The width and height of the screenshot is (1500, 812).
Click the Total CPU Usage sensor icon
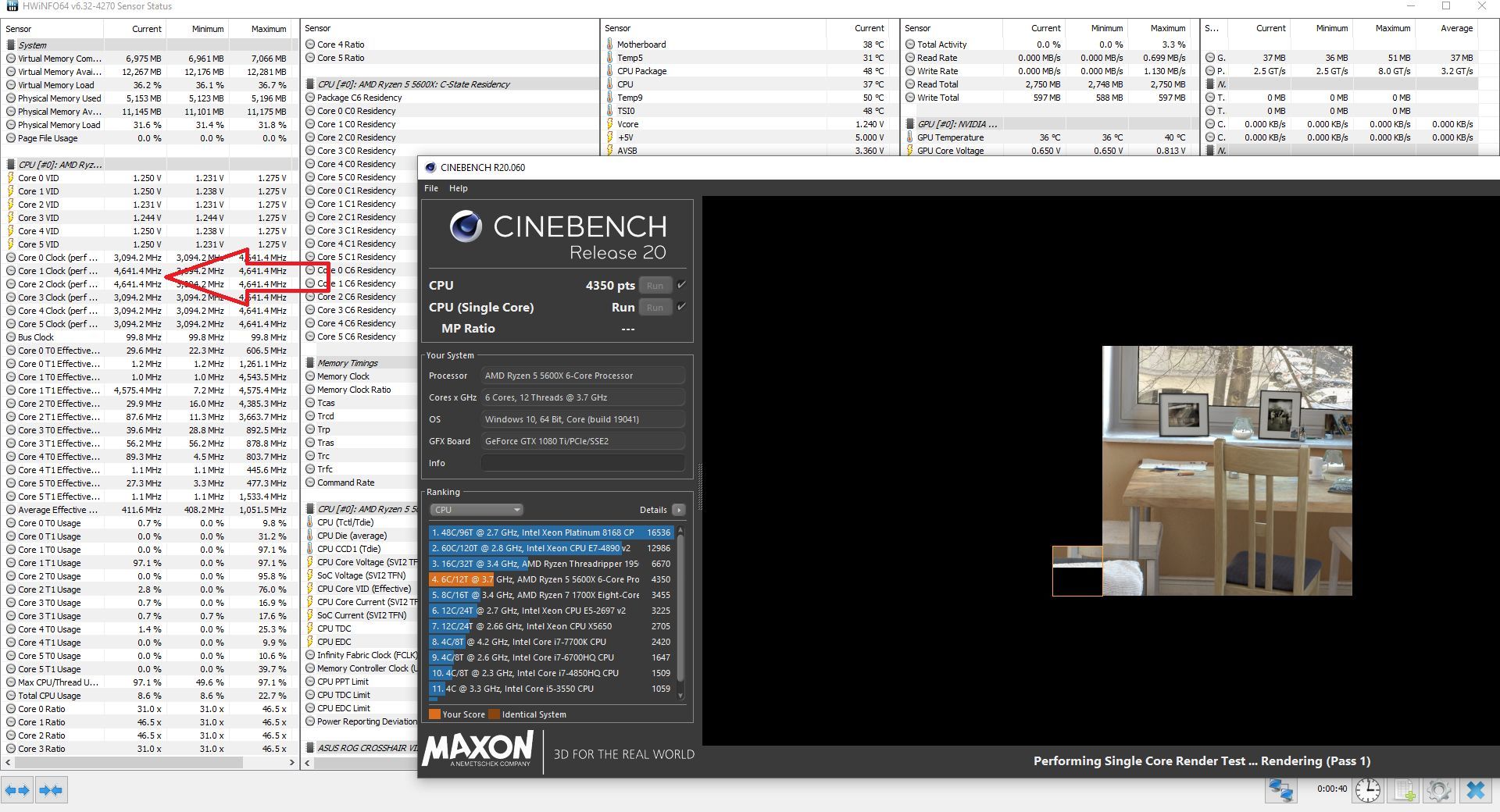(11, 696)
